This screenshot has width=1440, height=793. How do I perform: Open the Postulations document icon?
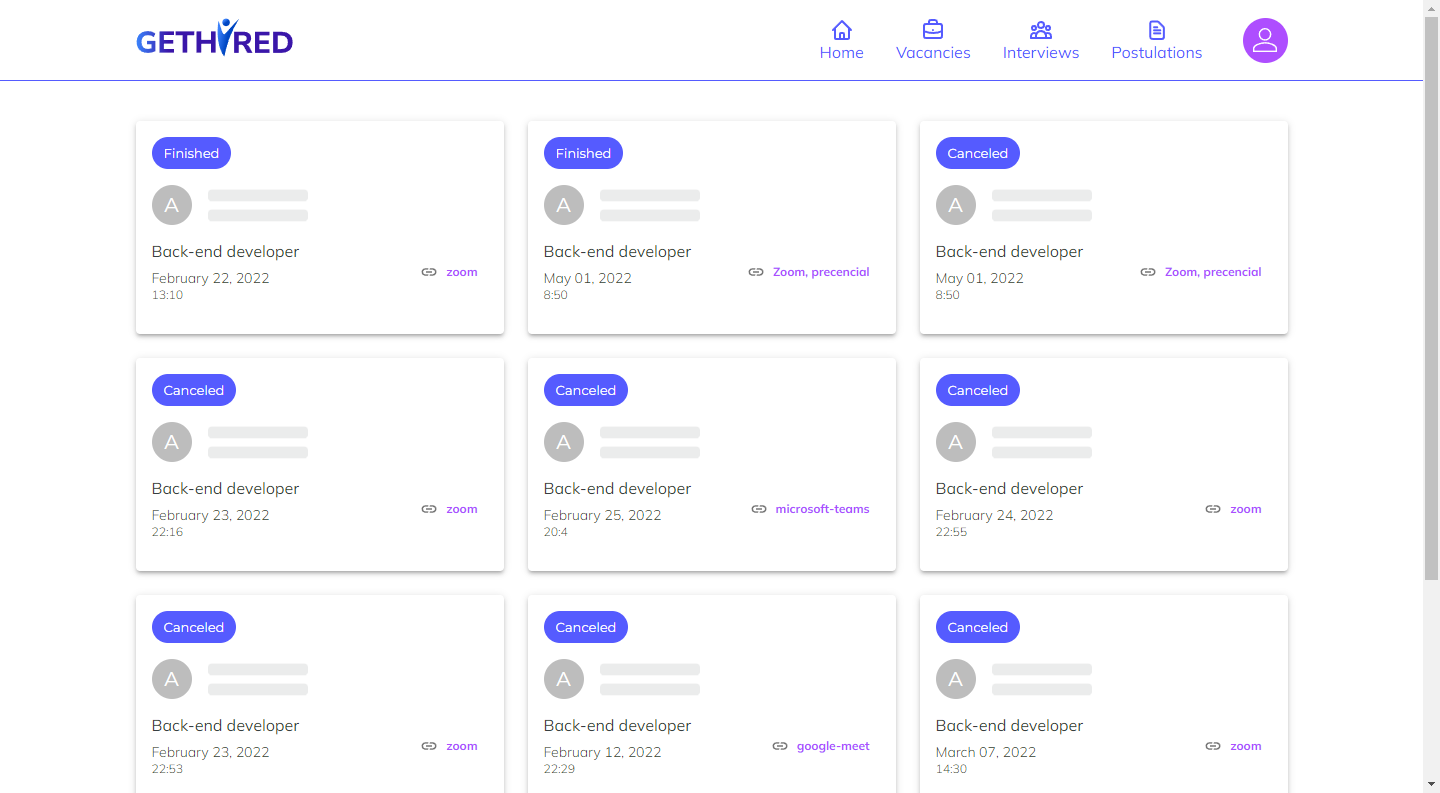[x=1156, y=30]
